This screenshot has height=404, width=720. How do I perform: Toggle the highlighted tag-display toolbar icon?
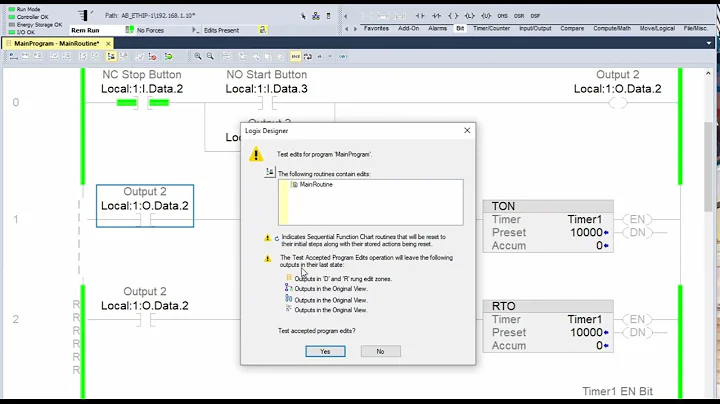pyautogui.click(x=295, y=56)
